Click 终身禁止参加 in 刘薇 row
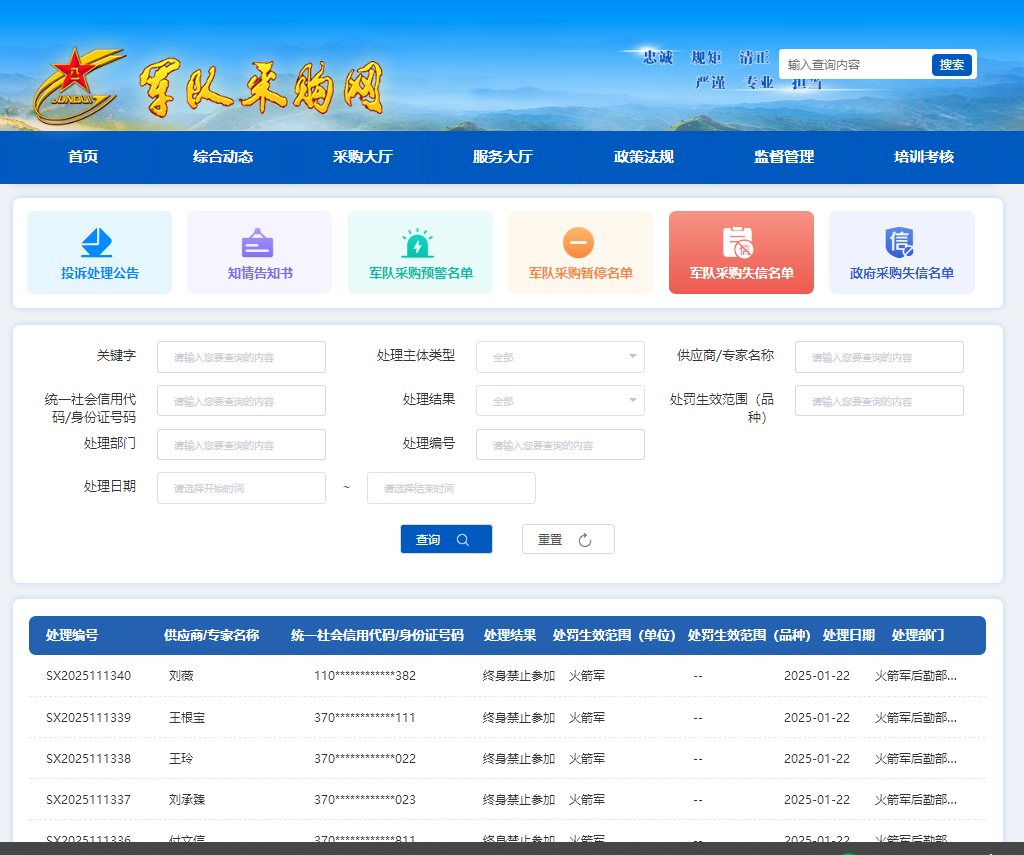 coord(519,675)
